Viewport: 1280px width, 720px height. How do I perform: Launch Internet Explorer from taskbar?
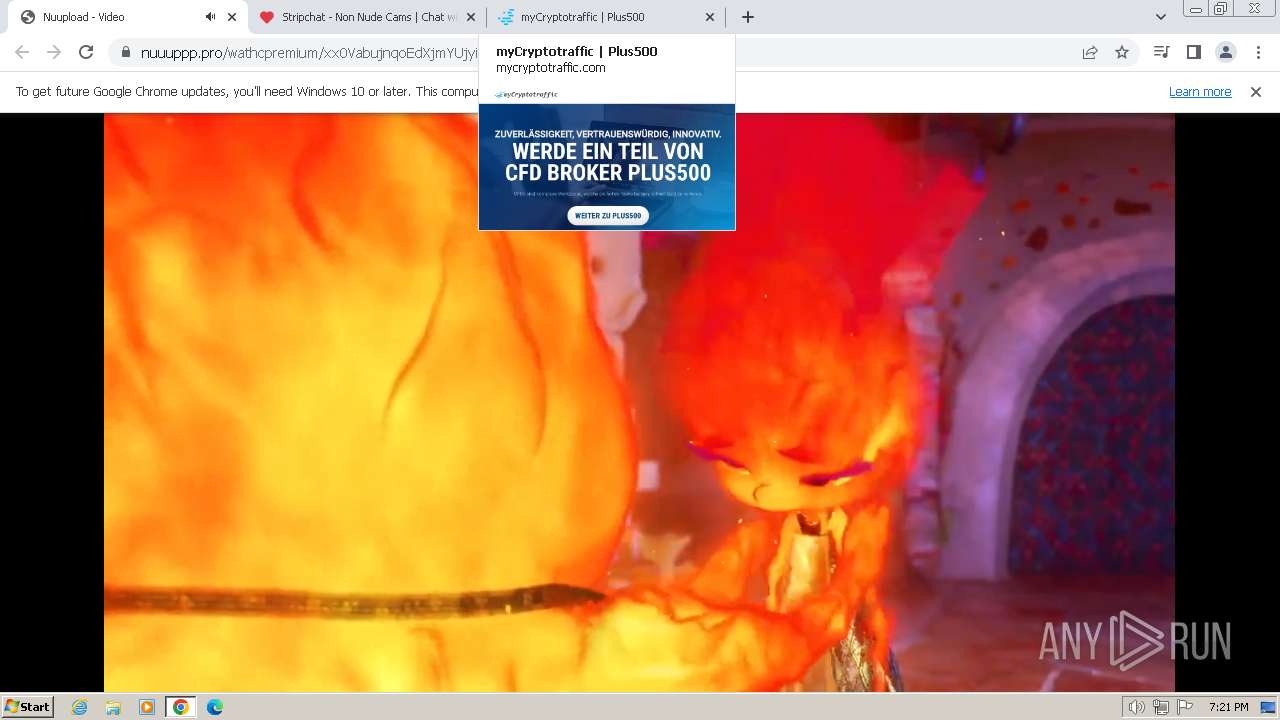80,707
